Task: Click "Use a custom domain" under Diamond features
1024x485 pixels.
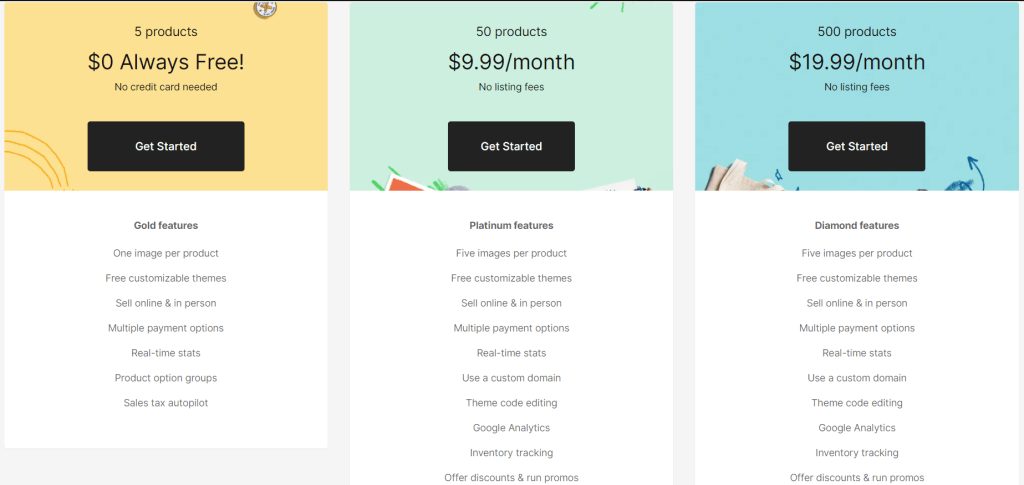Action: coord(856,378)
